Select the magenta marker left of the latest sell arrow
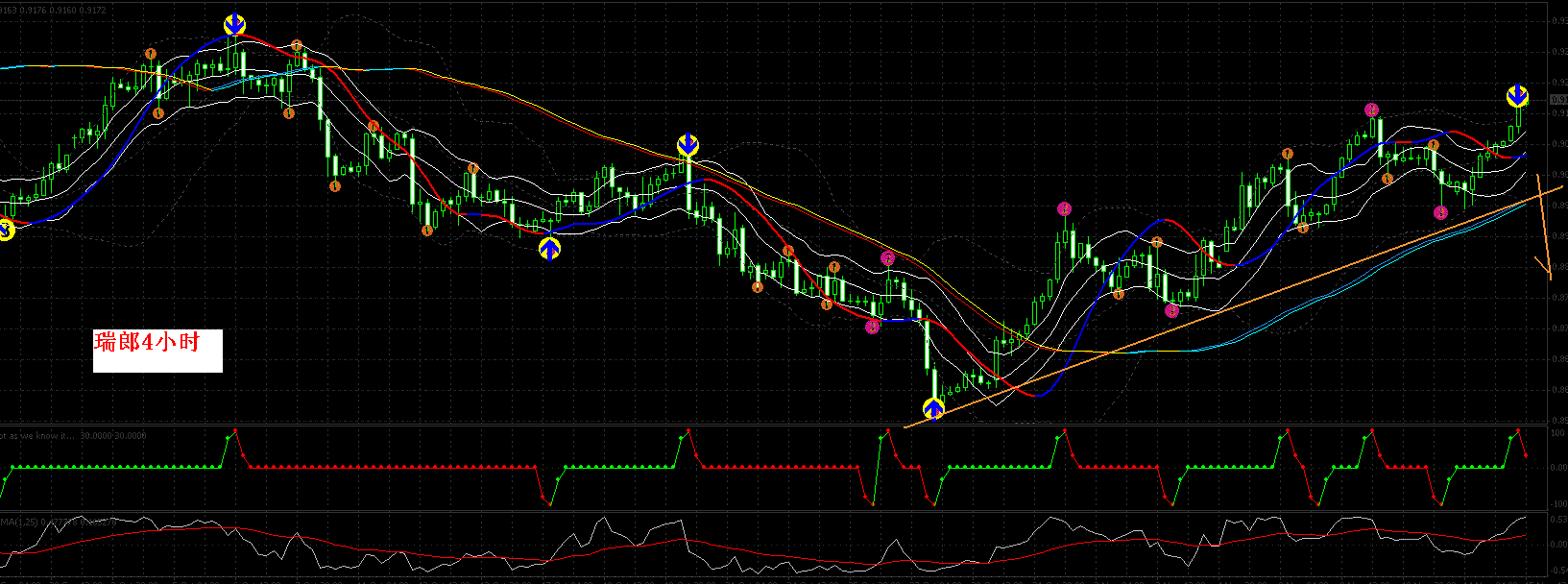 click(x=1371, y=110)
